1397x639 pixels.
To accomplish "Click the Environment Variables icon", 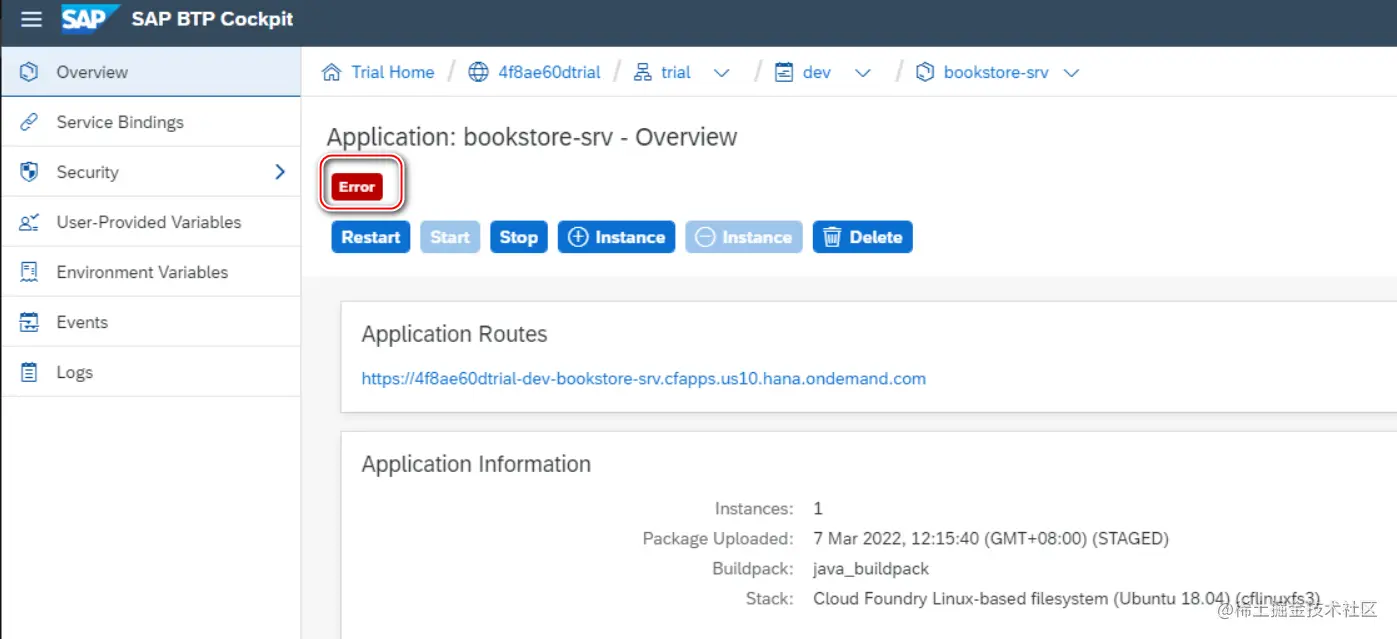I will 29,272.
